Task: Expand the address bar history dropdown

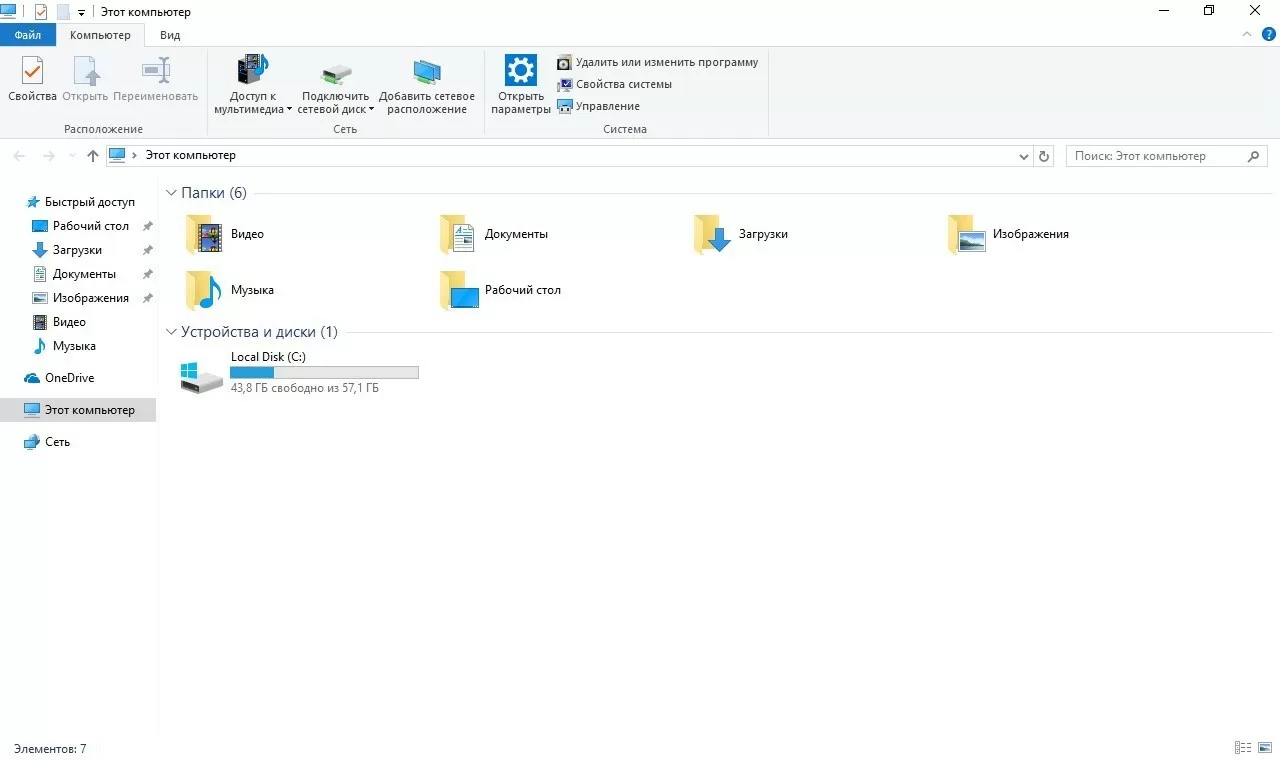Action: coord(1024,157)
